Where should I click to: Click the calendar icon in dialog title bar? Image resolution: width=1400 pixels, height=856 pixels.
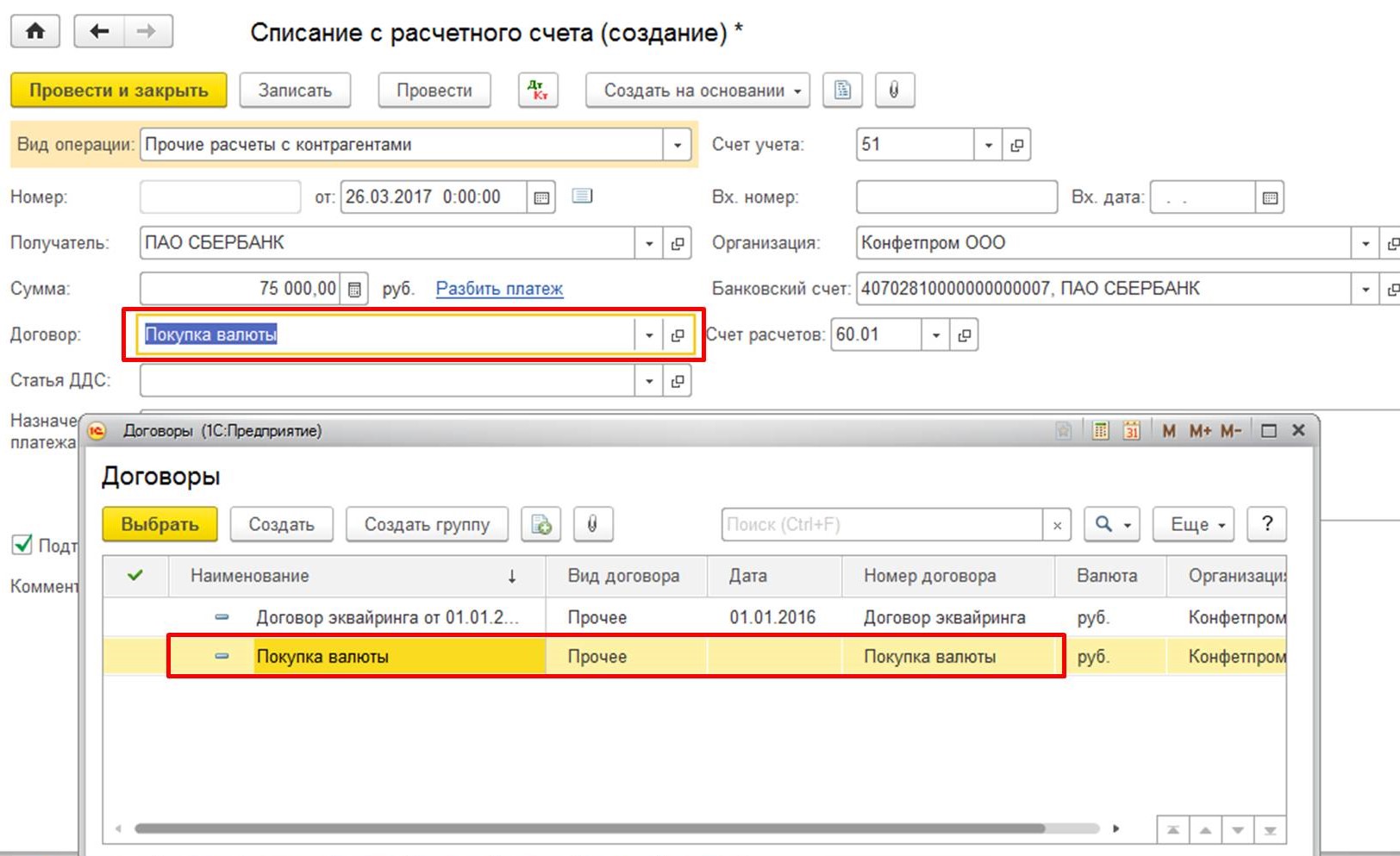click(1131, 431)
